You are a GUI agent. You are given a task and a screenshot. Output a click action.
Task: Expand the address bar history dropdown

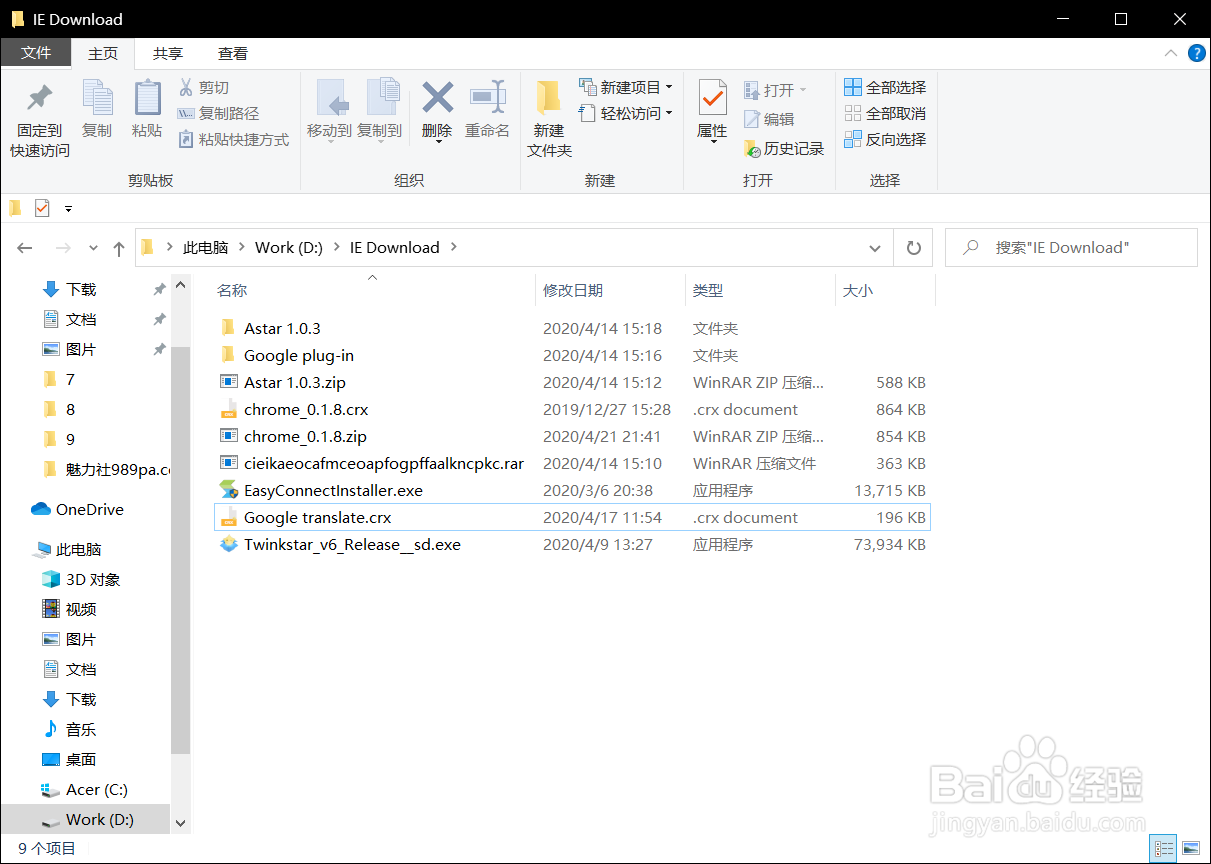875,248
